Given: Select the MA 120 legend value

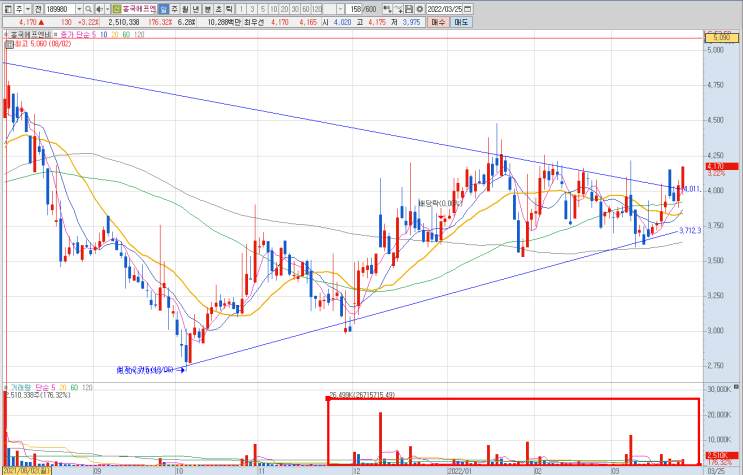Looking at the screenshot, I should (x=139, y=35).
